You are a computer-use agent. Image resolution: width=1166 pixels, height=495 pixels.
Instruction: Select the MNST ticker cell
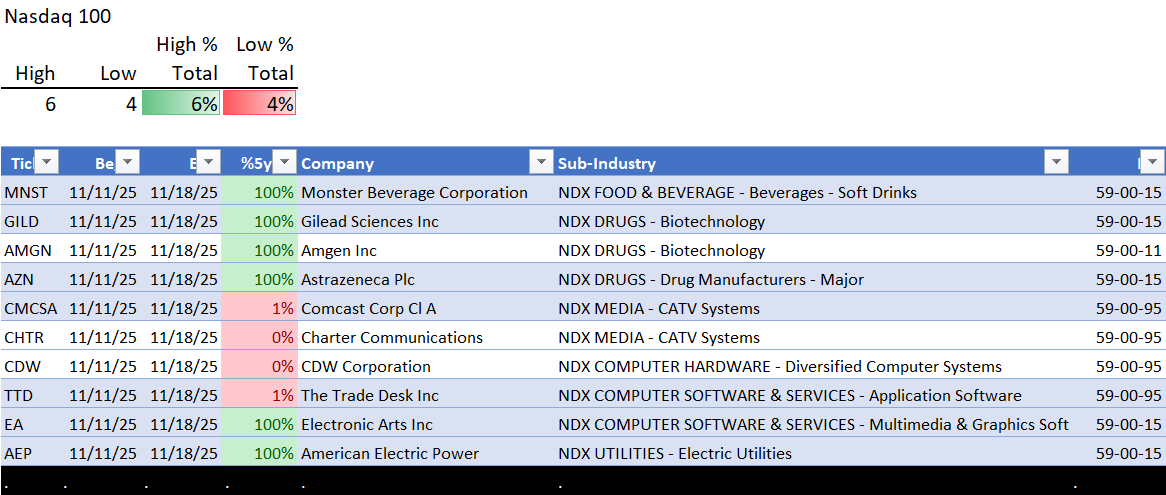click(25, 192)
